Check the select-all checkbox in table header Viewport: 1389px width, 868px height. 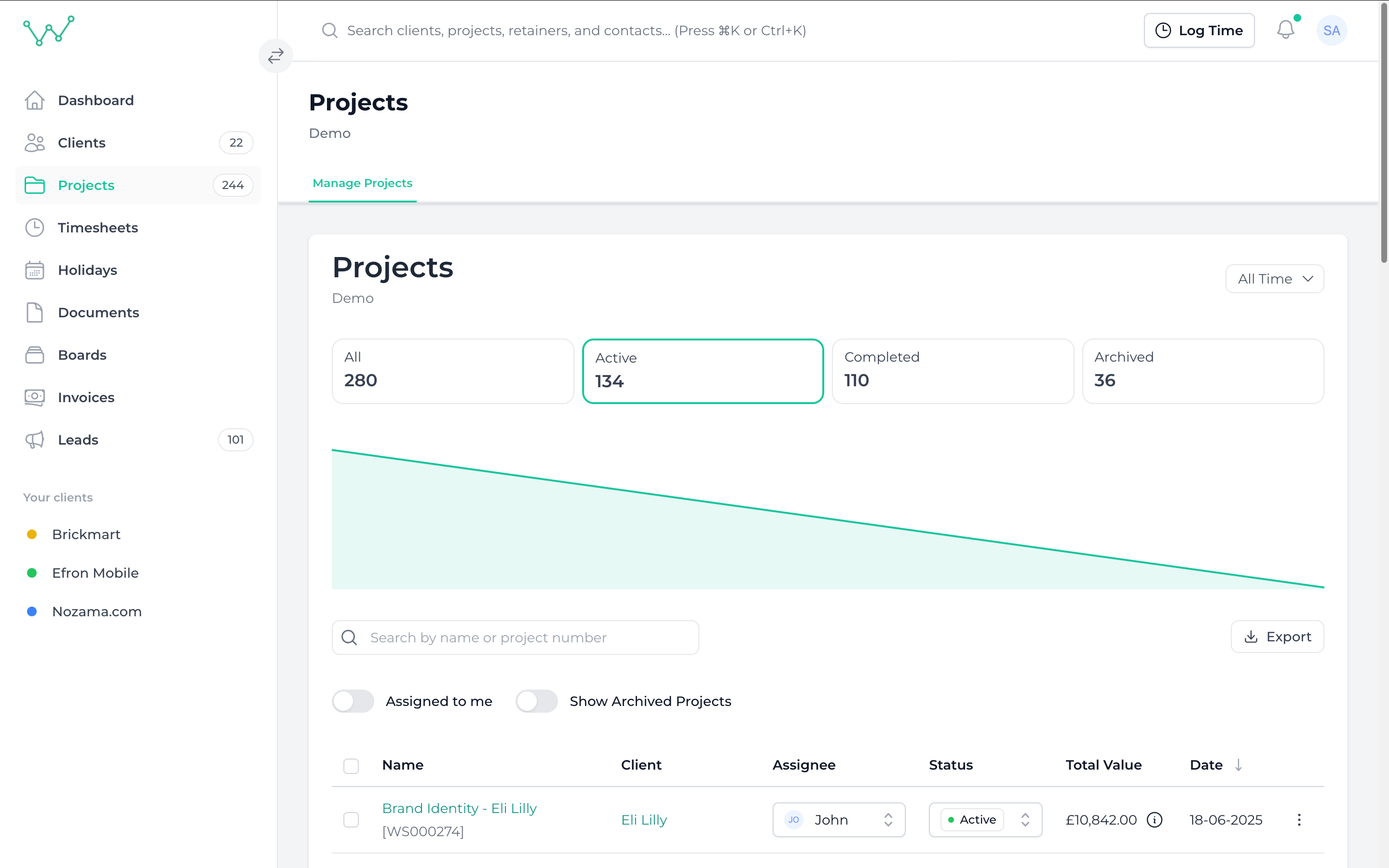click(x=351, y=765)
